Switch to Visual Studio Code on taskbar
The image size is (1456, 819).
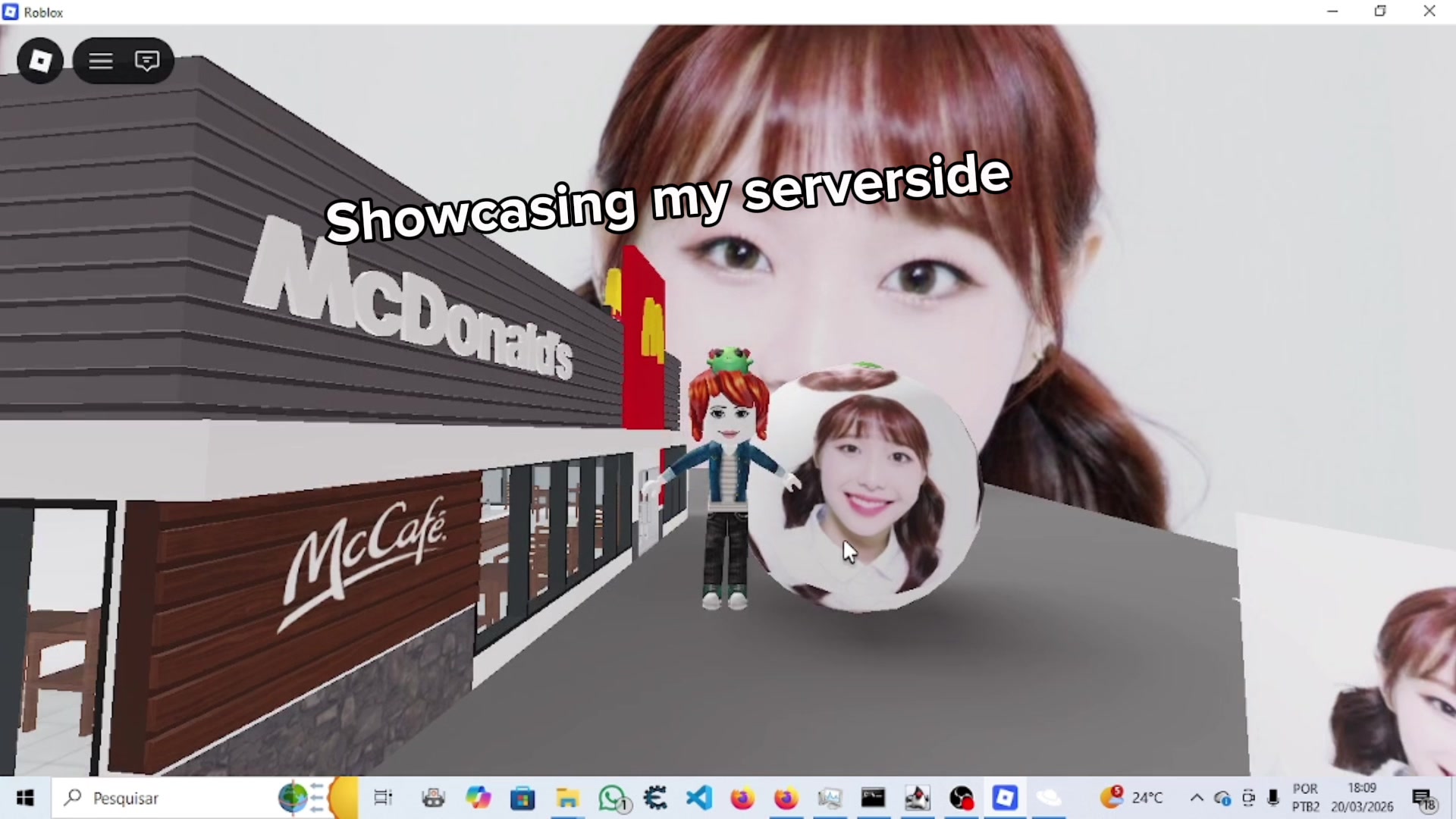tap(698, 798)
